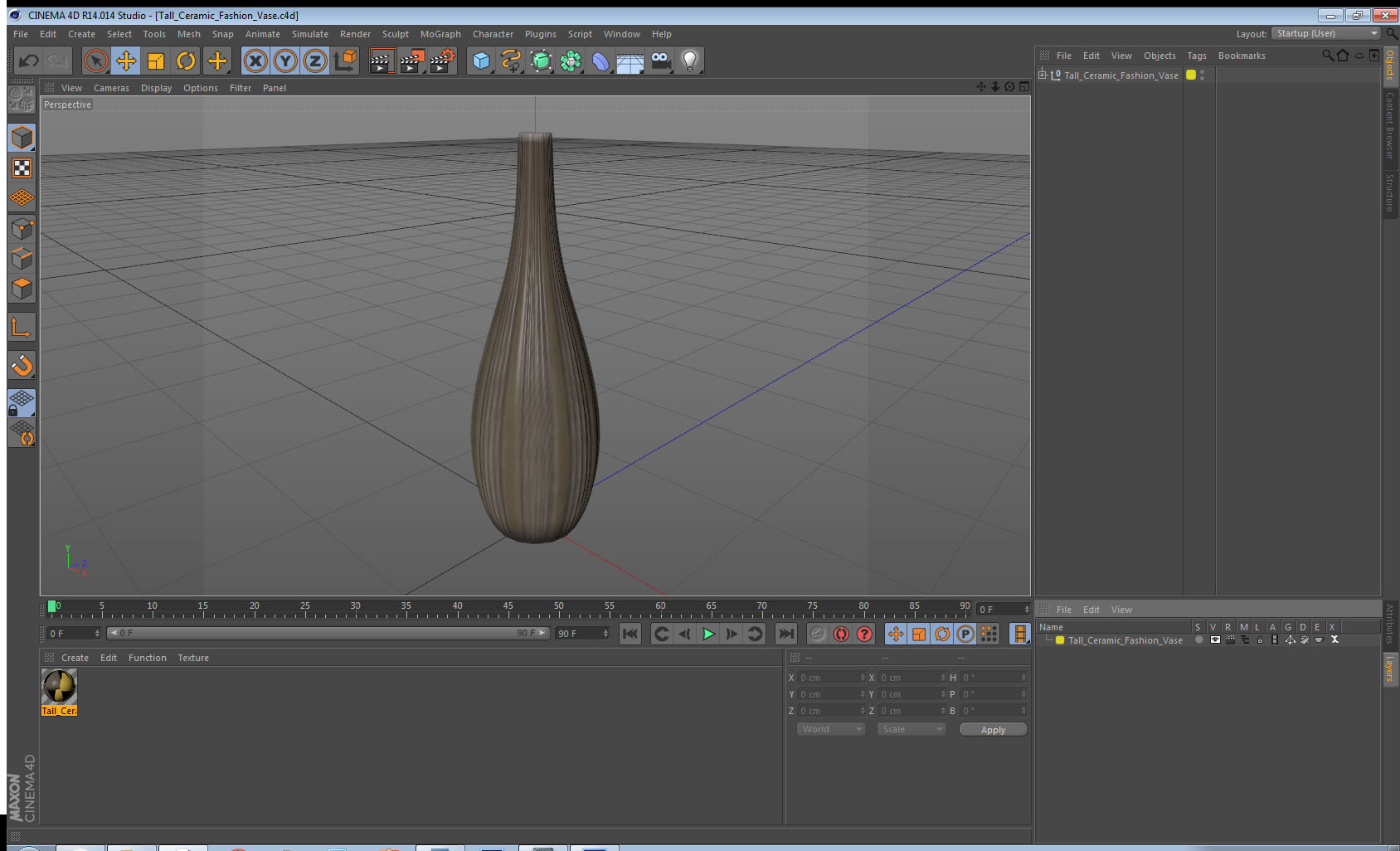The height and width of the screenshot is (851, 1400).
Task: Add a NURBS generator object
Action: tap(541, 61)
